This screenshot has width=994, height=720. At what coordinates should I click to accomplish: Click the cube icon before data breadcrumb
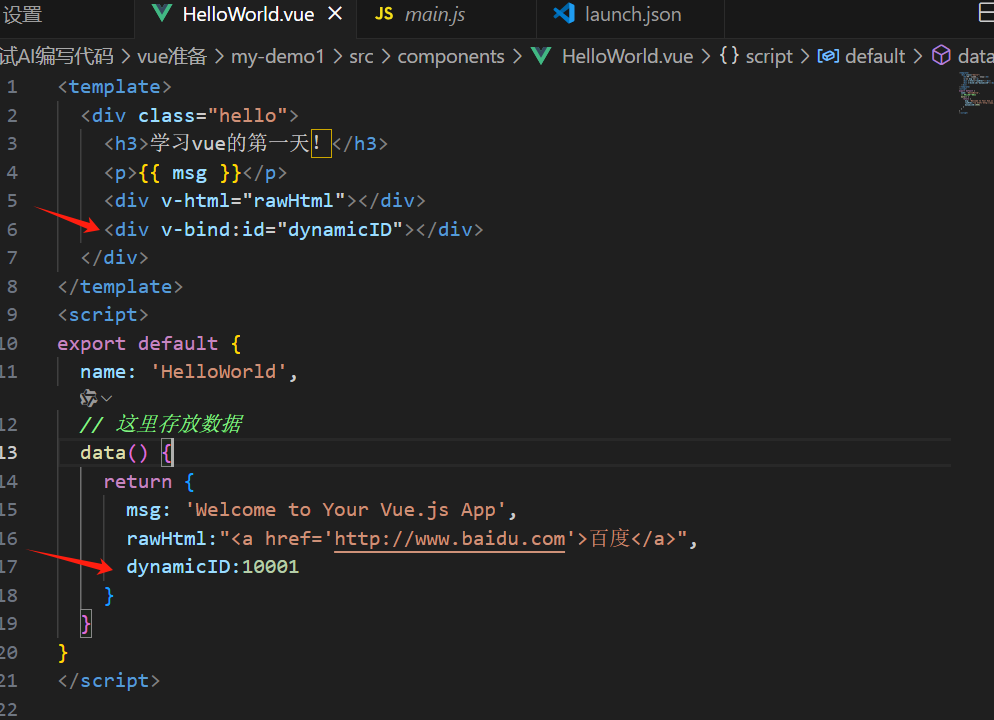pos(941,55)
